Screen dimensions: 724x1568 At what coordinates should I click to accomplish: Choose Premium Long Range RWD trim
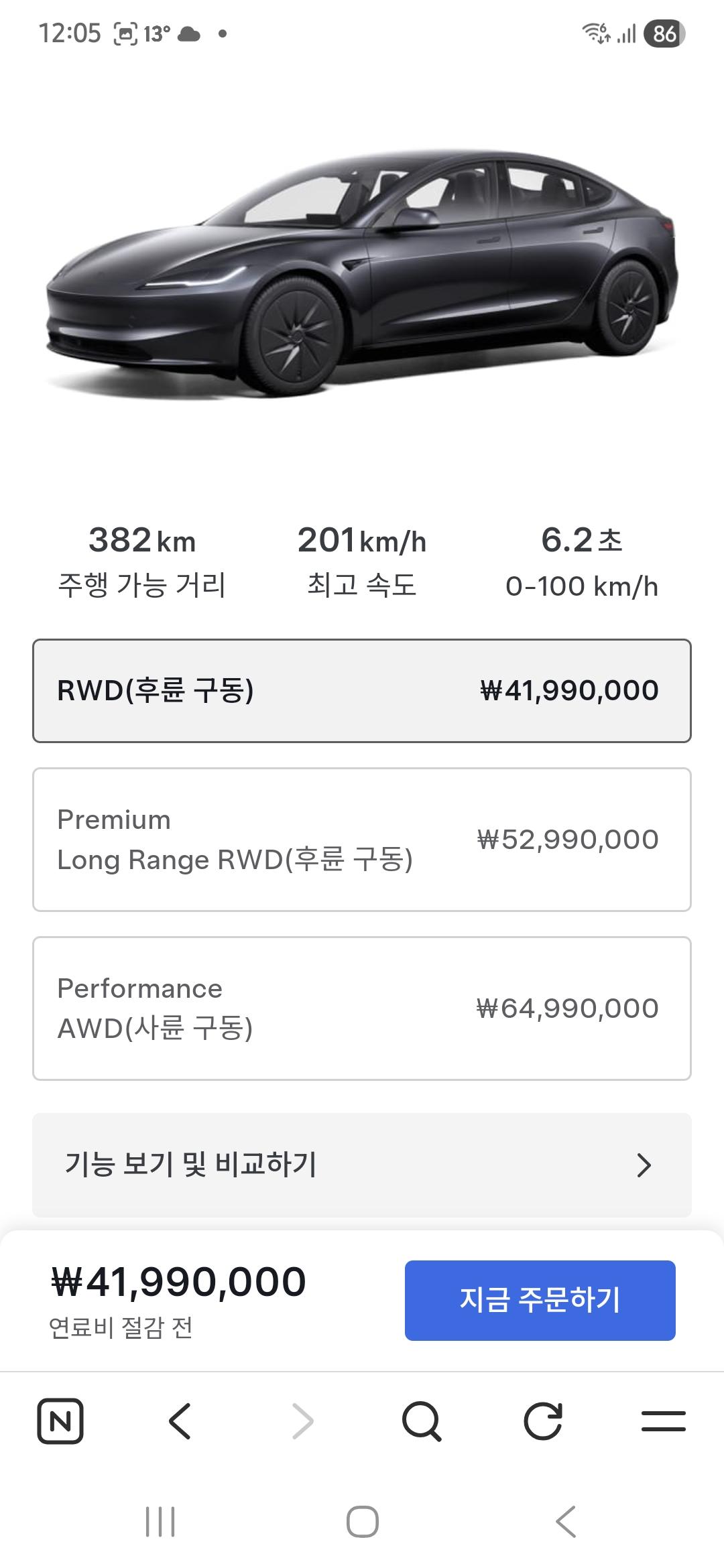(362, 840)
